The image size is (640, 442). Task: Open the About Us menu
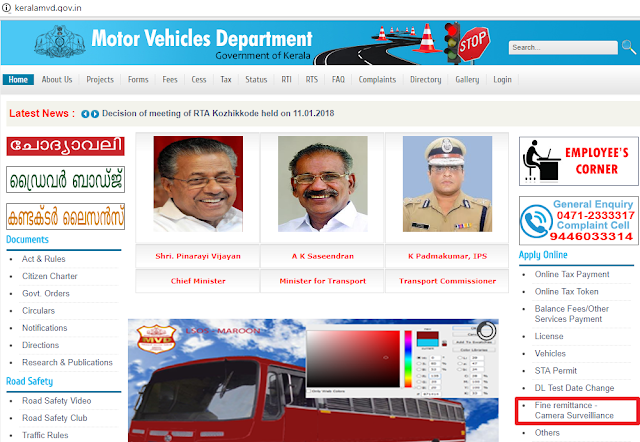click(57, 80)
